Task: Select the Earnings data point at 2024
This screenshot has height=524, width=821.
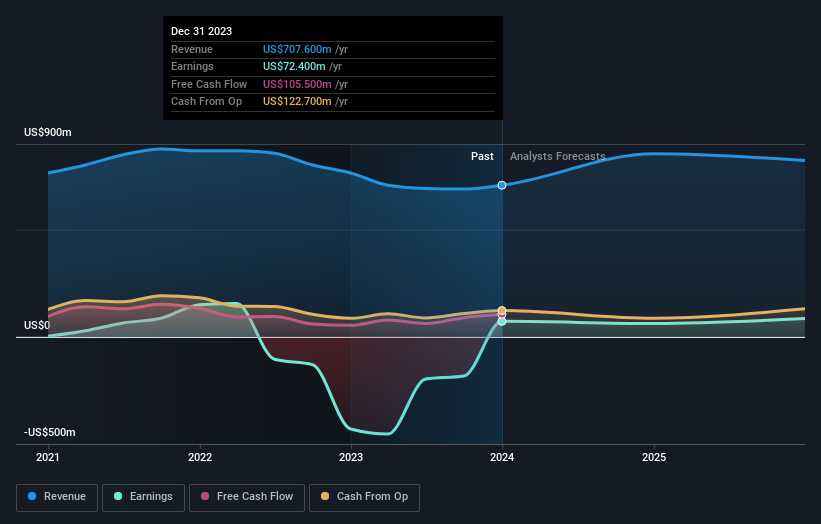Action: (x=502, y=321)
